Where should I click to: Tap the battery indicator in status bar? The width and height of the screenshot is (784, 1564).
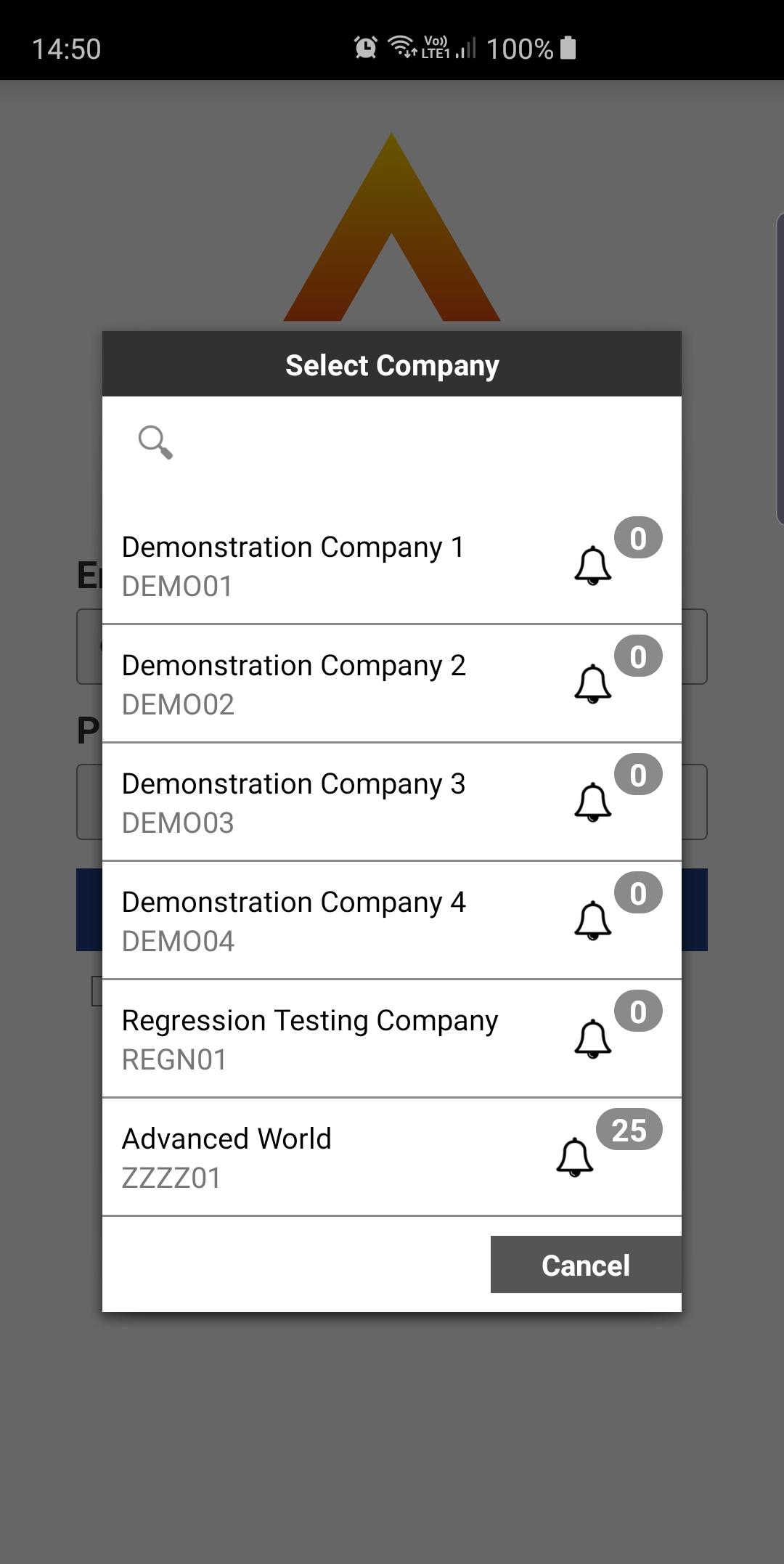[x=568, y=48]
